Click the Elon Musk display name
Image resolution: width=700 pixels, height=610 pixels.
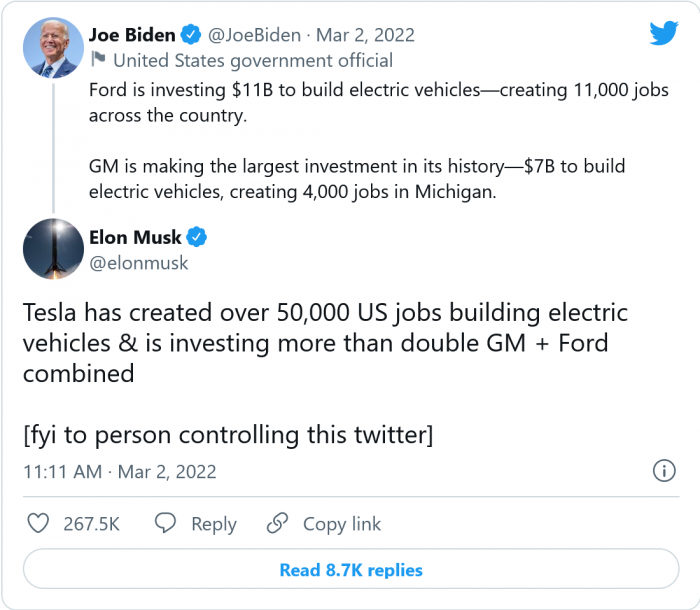(136, 237)
